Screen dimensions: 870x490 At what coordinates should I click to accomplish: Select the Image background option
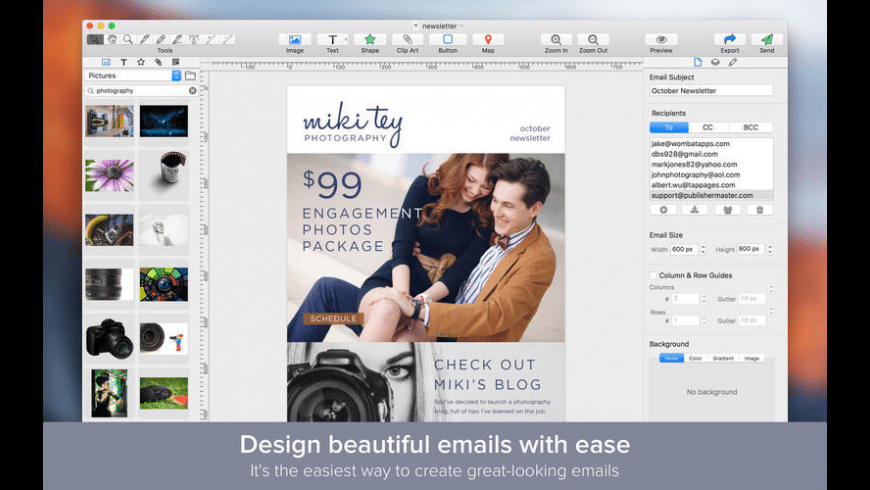(752, 358)
